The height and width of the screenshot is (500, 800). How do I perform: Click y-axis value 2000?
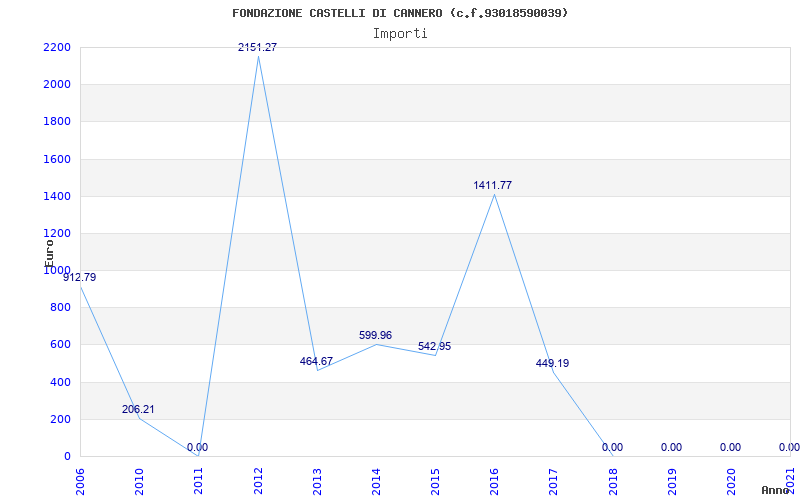click(x=58, y=85)
